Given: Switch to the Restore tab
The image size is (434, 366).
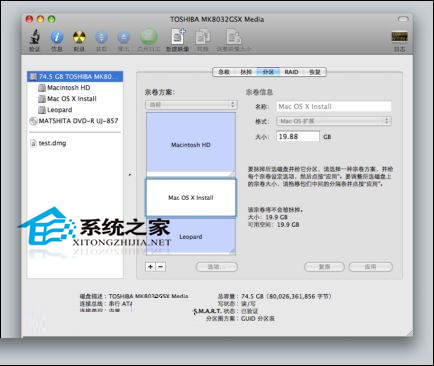Looking at the screenshot, I should pos(315,72).
